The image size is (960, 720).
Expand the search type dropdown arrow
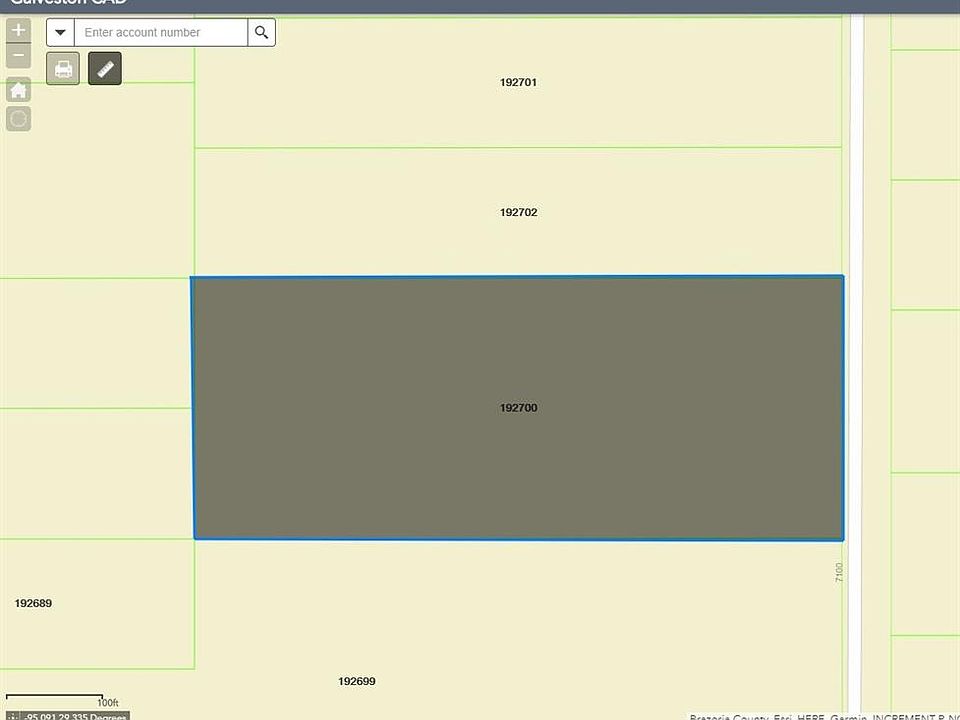pyautogui.click(x=60, y=32)
